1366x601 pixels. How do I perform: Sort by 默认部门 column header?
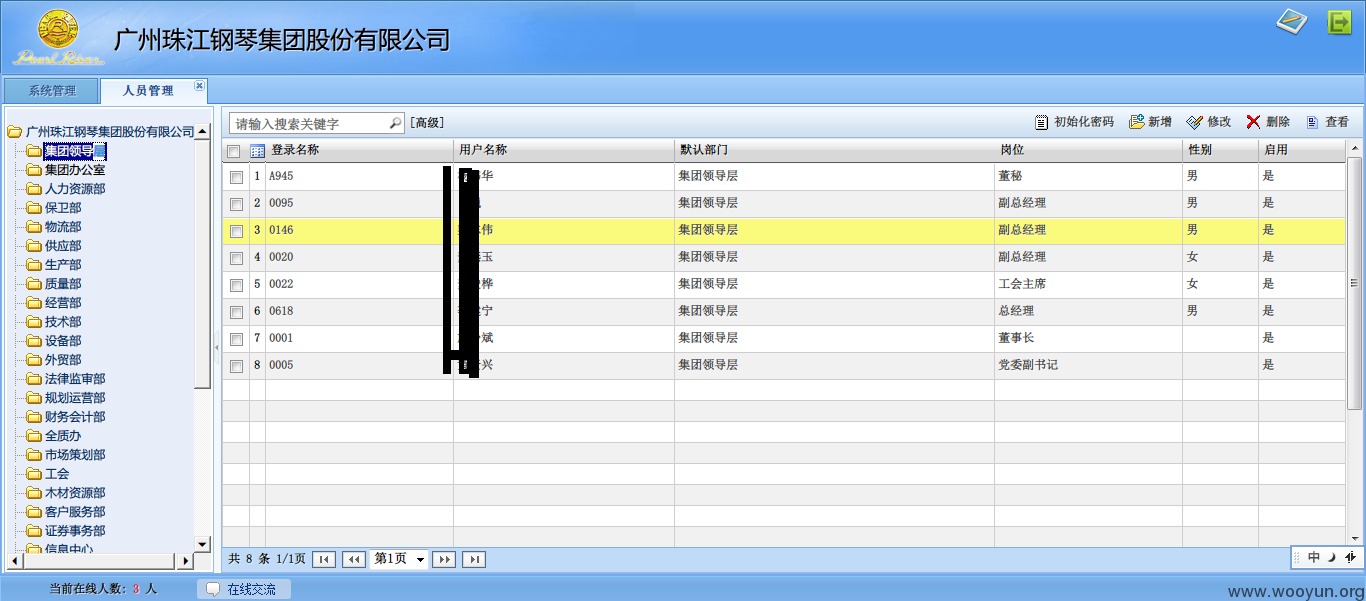pos(834,151)
